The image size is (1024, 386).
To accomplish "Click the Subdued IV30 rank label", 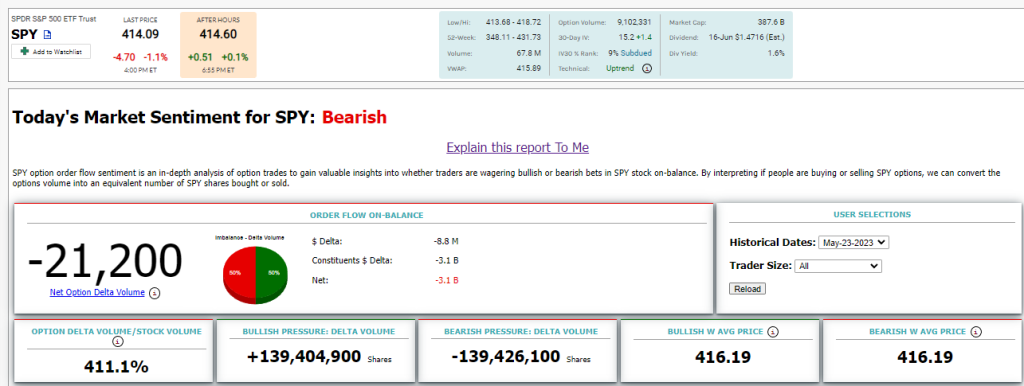I will click(x=636, y=53).
